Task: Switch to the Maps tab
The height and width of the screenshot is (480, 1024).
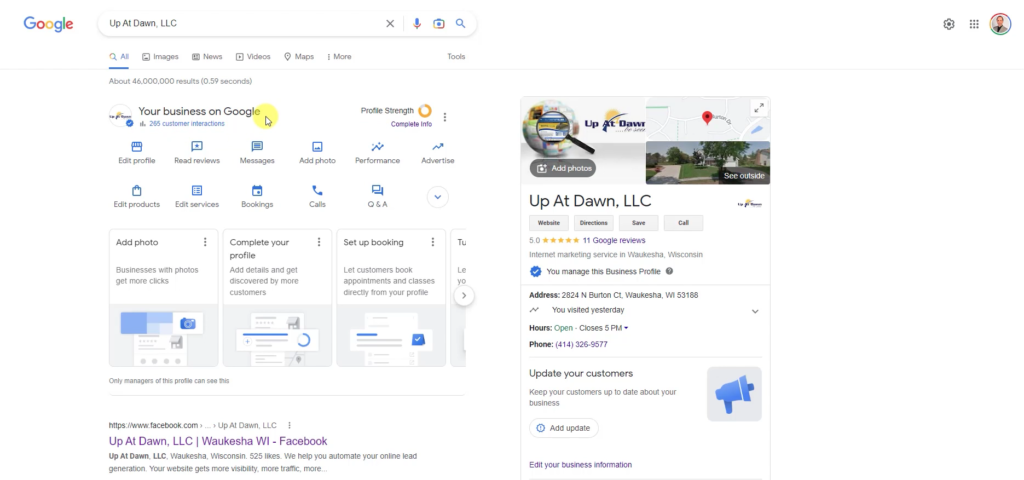Action: coord(298,57)
